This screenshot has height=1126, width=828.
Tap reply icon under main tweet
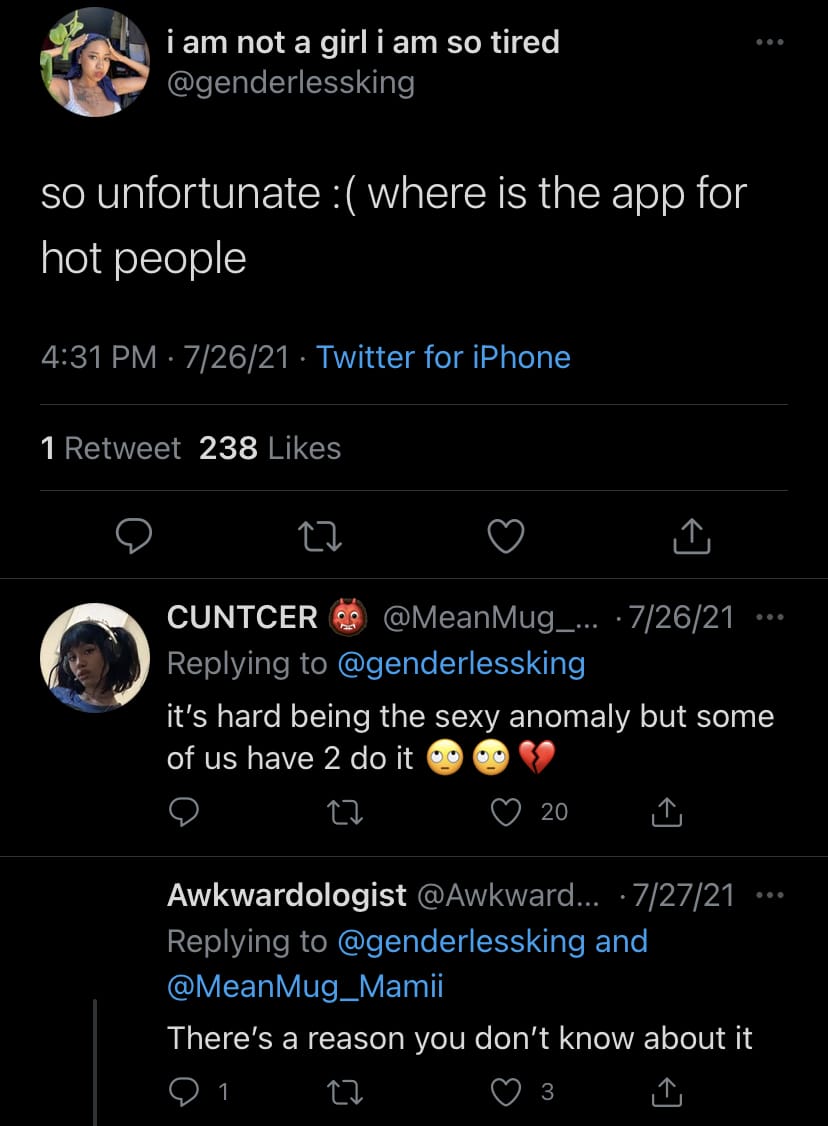(x=134, y=536)
